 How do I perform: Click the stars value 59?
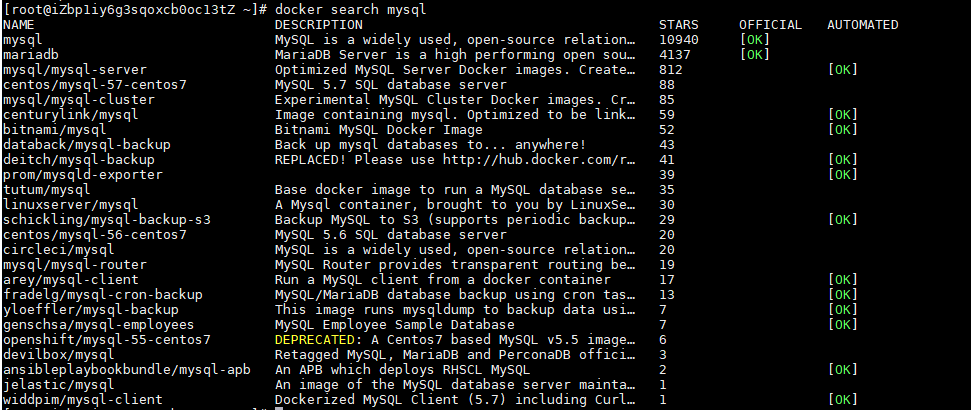(x=667, y=115)
